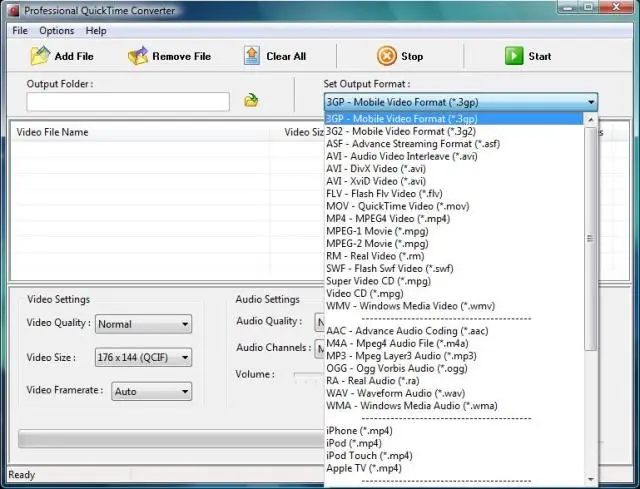This screenshot has height=489, width=640.
Task: Select MOV - QuickTime Video format
Action: (454, 206)
